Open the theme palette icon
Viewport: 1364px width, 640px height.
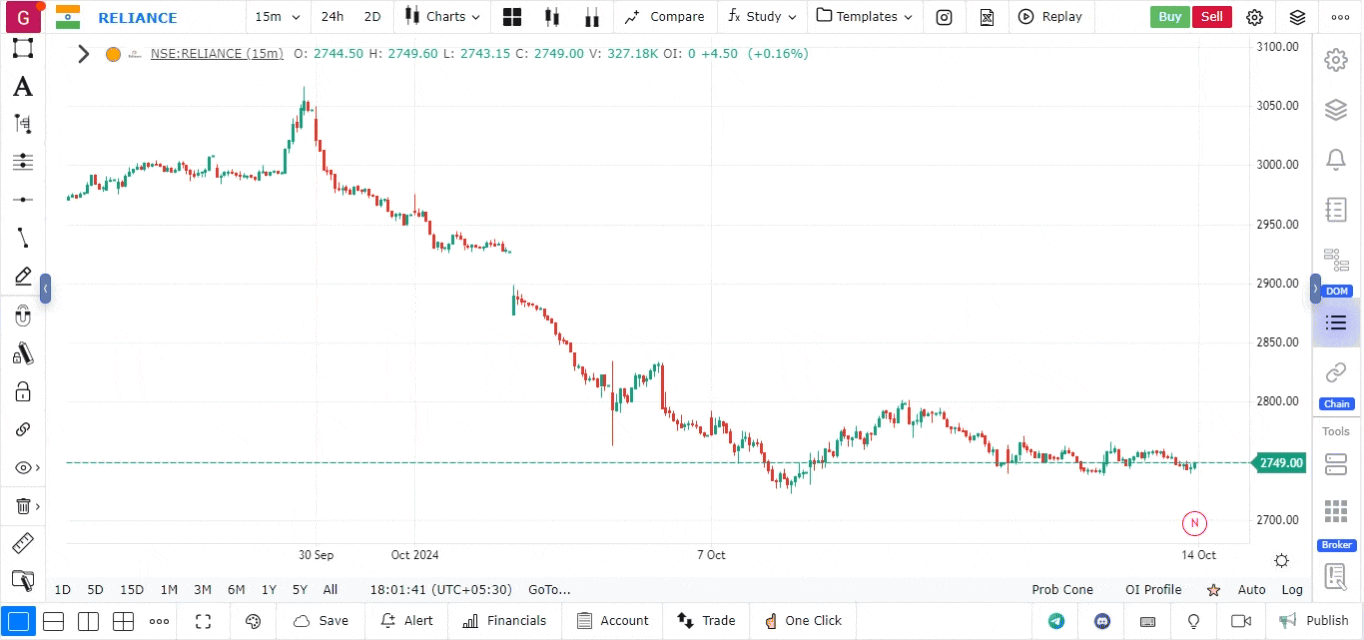click(253, 621)
